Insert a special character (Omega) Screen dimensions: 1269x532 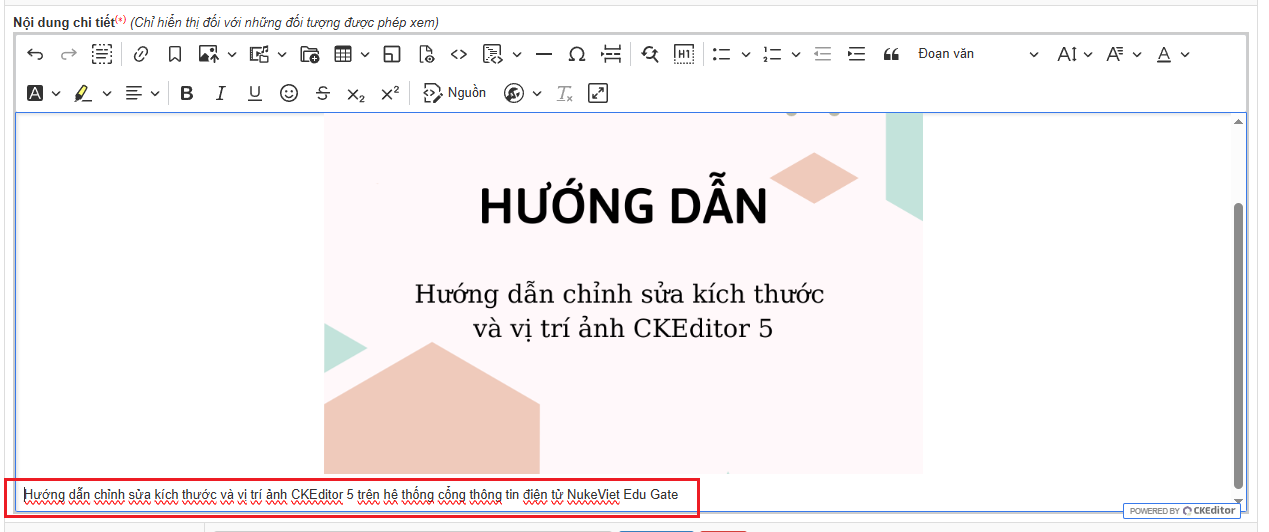click(577, 54)
